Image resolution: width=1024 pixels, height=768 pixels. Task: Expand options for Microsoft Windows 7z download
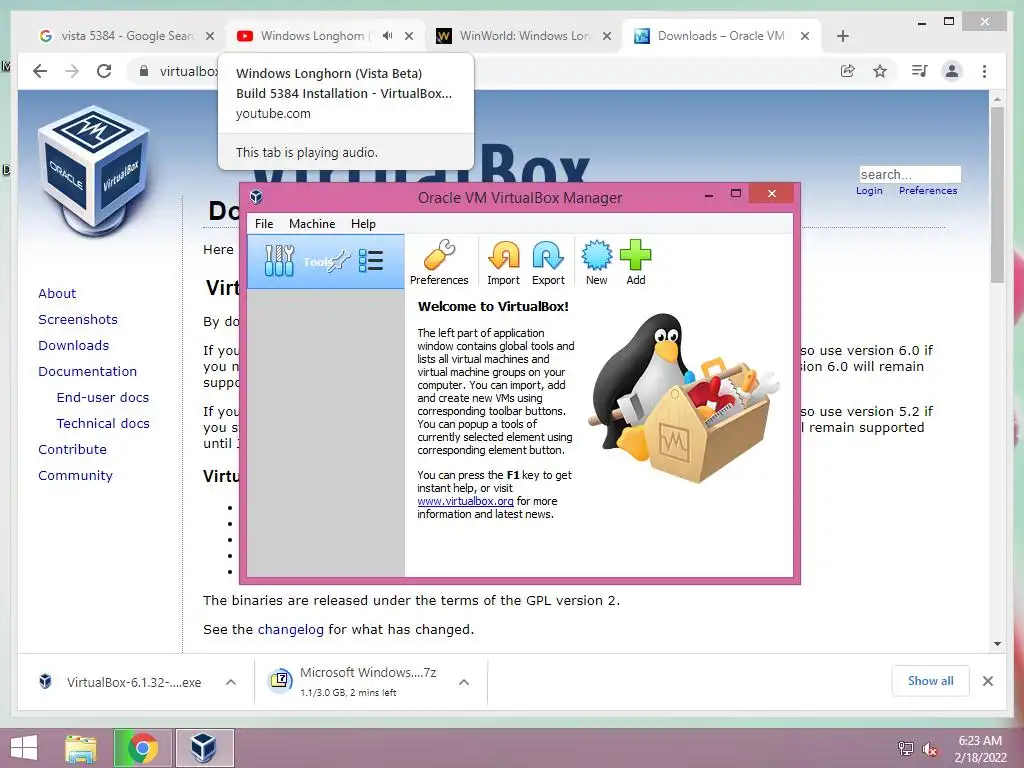pyautogui.click(x=464, y=682)
